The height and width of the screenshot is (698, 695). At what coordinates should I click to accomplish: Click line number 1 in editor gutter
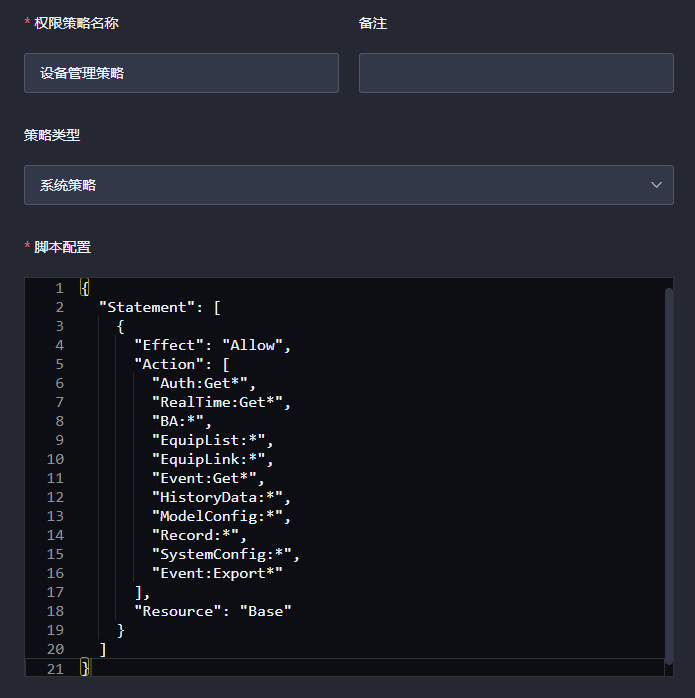click(59, 288)
